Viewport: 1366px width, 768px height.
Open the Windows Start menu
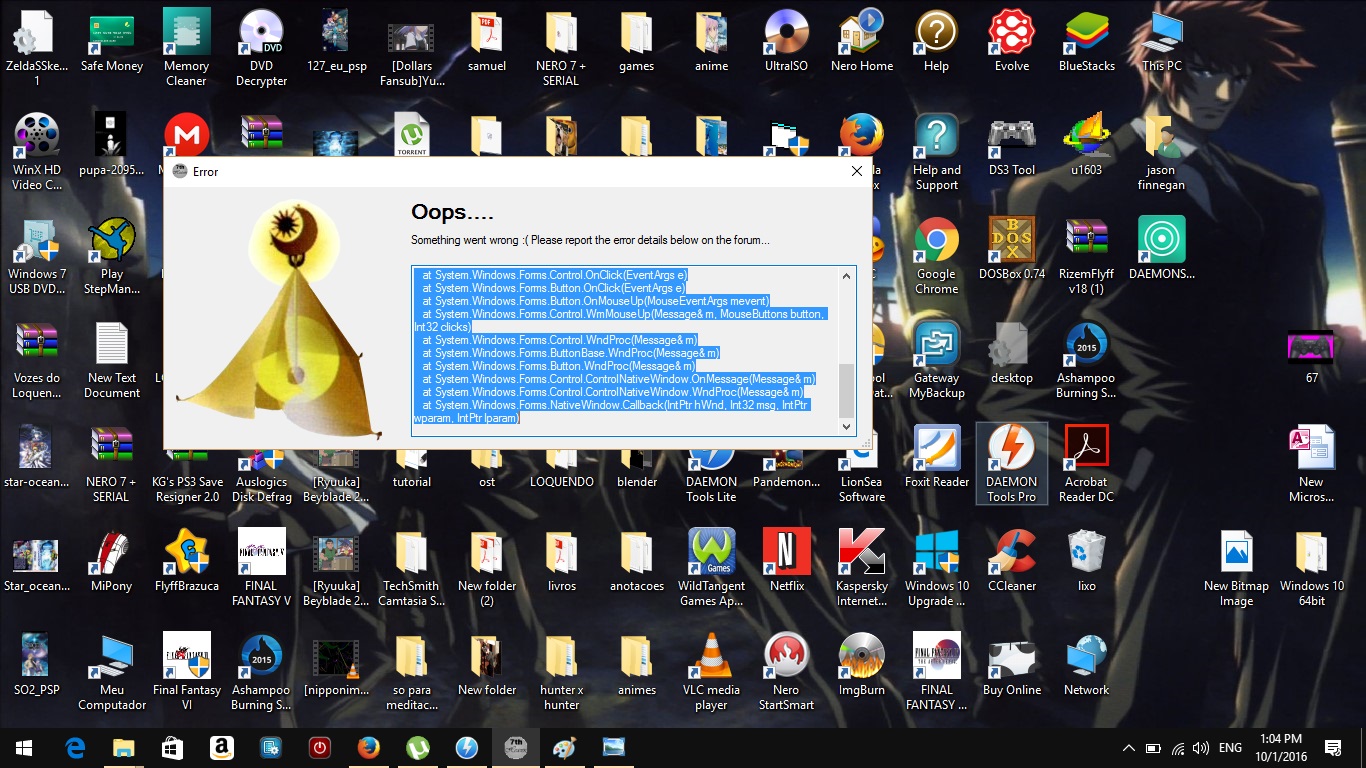(x=24, y=747)
